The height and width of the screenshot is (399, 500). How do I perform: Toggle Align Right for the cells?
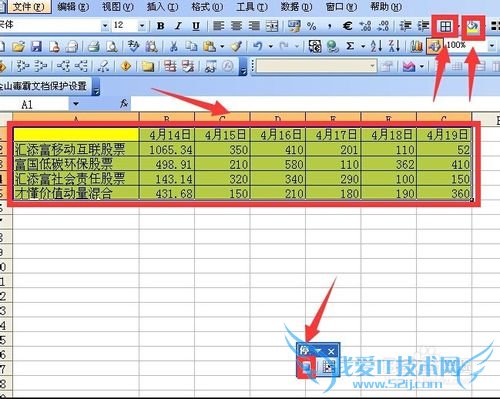tap(254, 26)
